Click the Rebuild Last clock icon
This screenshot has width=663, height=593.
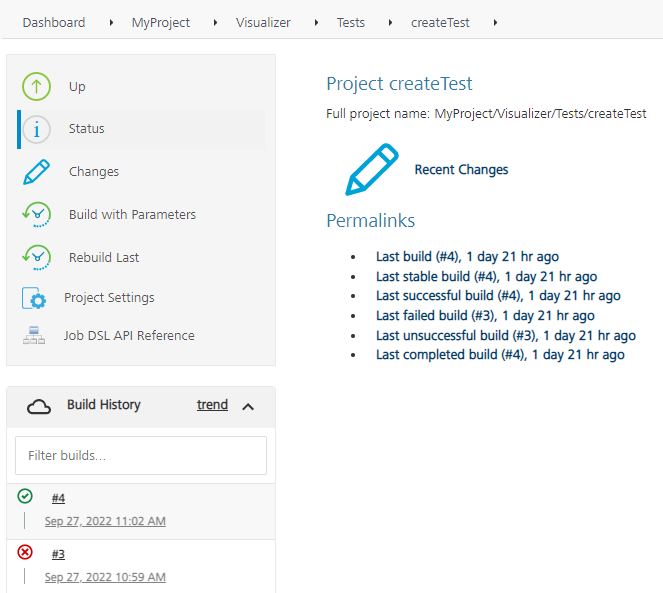coord(37,257)
